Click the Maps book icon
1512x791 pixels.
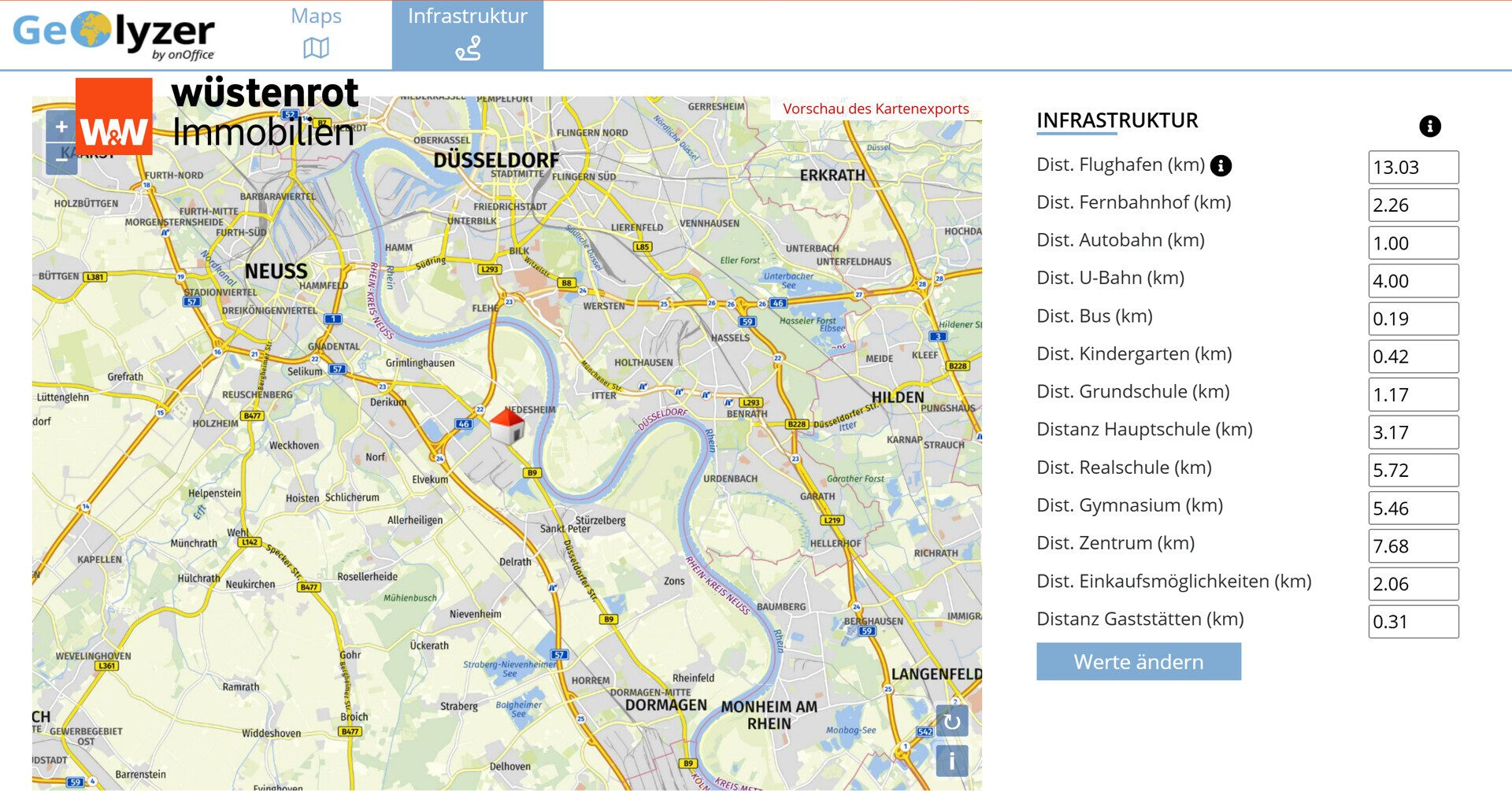point(316,49)
